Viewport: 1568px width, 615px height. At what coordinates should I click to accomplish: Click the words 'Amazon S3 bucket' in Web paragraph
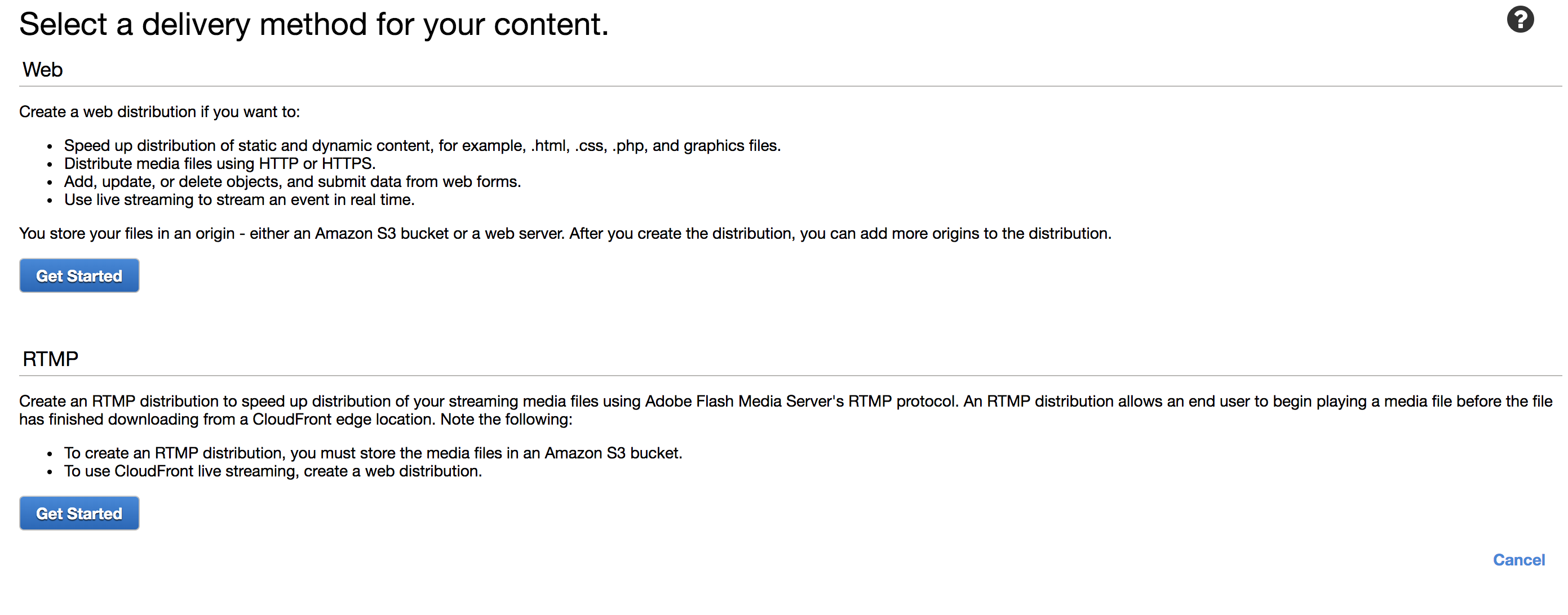coord(382,234)
